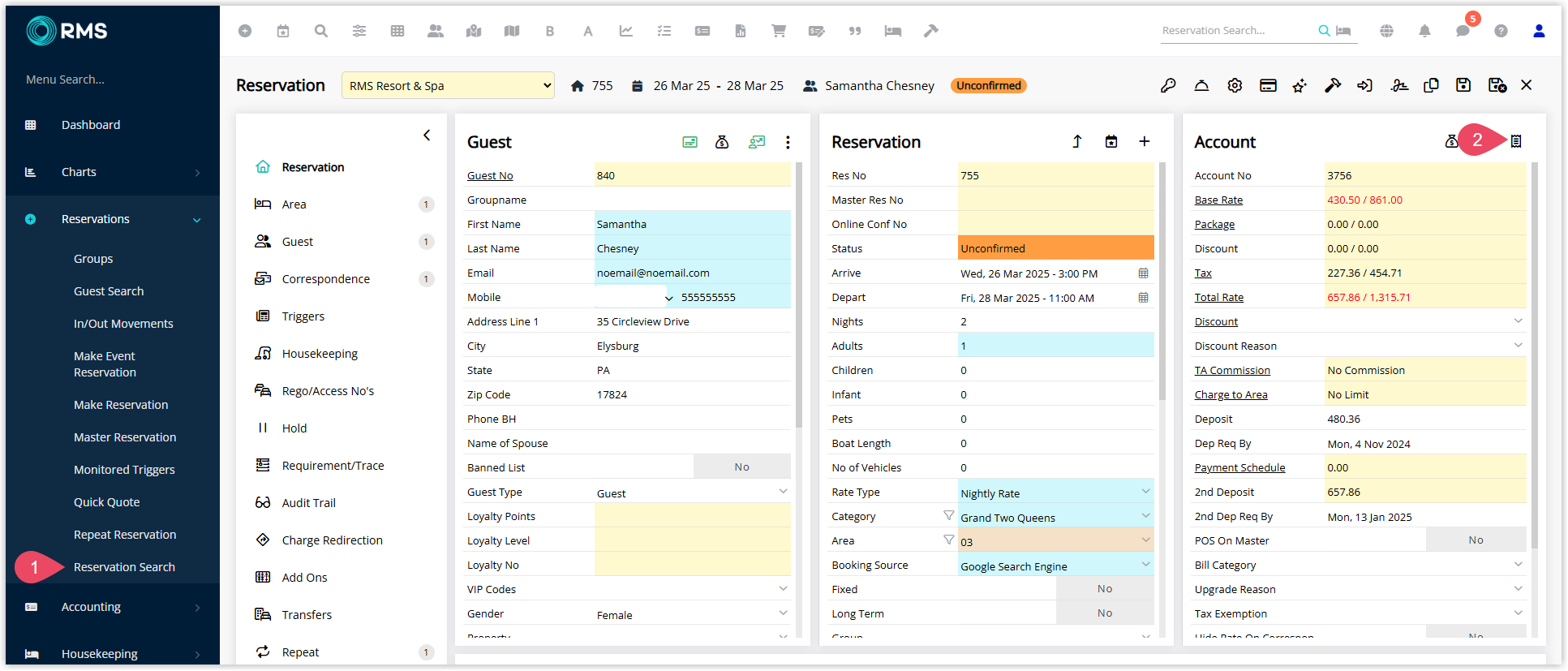Viewport: 1568px width, 671px height.
Task: Open Charge Redirection section
Action: (332, 540)
